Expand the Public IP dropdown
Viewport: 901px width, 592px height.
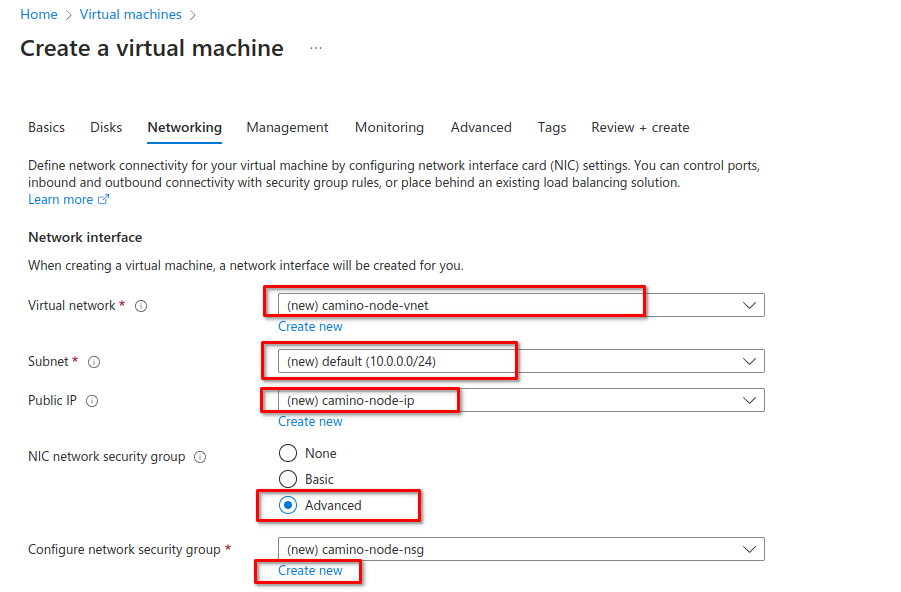tap(520, 400)
